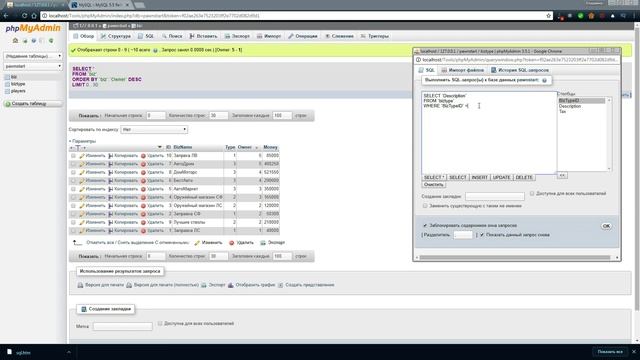Toggle Заблокировать содержимое окна запросов checkbox
This screenshot has height=360, width=640.
point(425,225)
